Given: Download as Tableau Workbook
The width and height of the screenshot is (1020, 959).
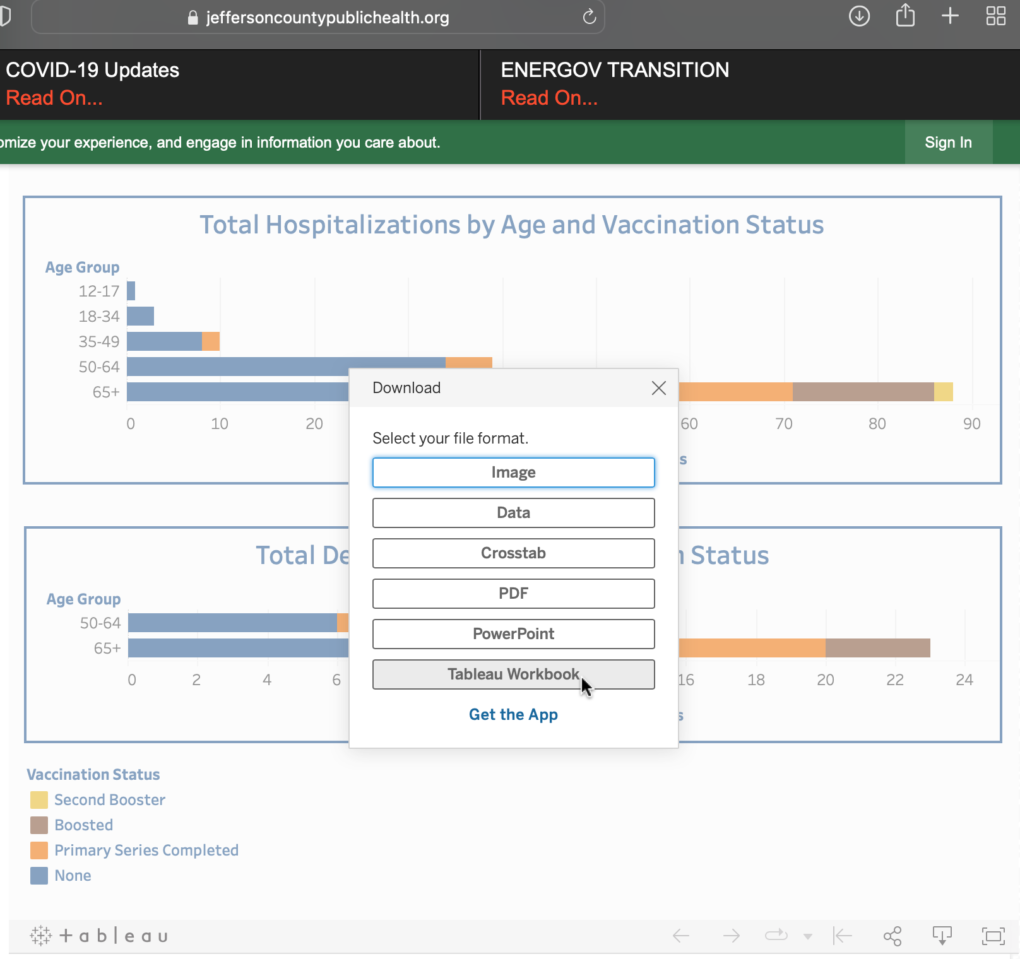Looking at the screenshot, I should [513, 674].
